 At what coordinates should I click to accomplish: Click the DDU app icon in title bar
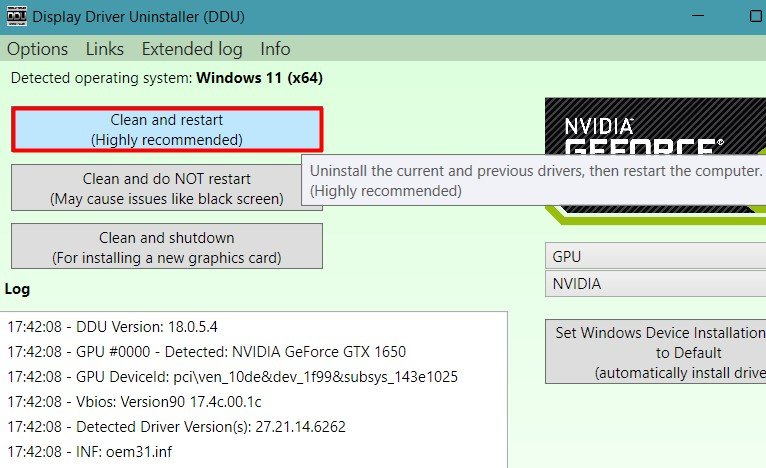point(17,16)
